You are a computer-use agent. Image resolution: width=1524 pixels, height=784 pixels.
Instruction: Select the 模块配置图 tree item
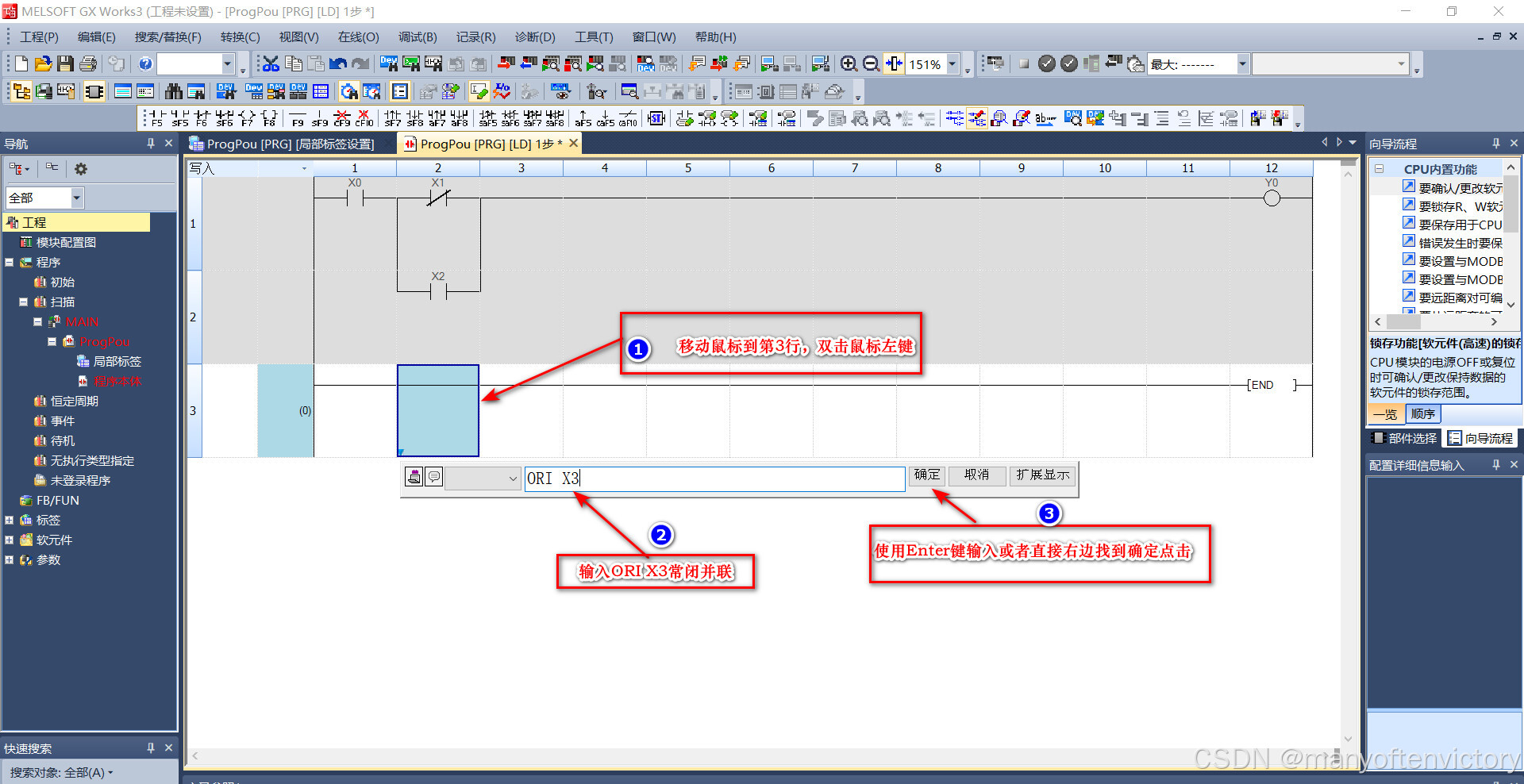pyautogui.click(x=66, y=243)
